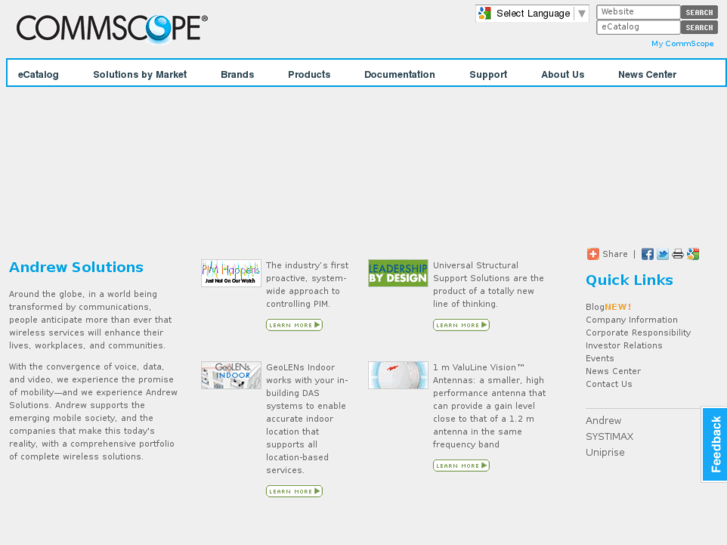This screenshot has width=727, height=545.
Task: Click Search button next to Website field
Action: click(699, 13)
